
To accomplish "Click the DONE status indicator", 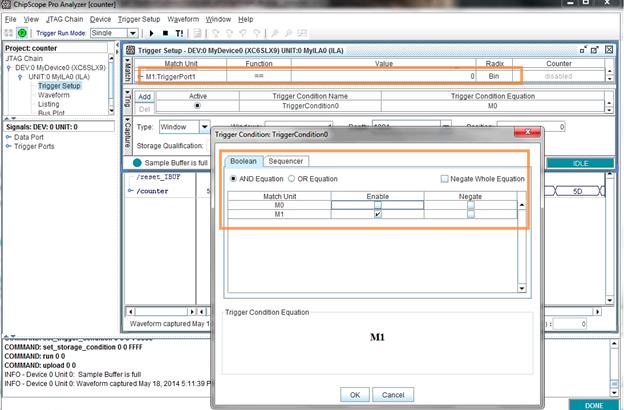I will [x=594, y=405].
